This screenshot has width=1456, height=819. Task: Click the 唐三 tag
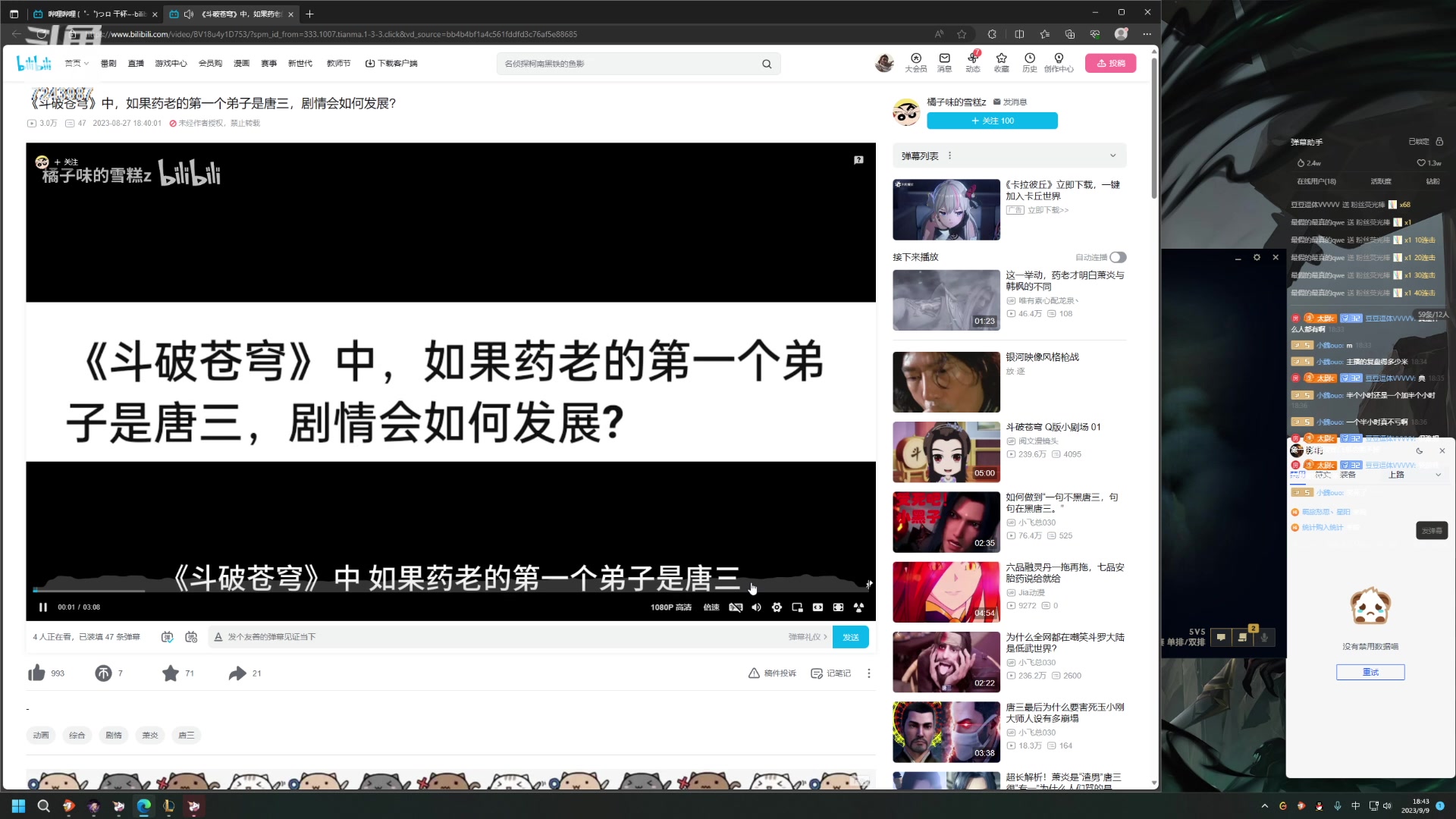[x=186, y=735]
